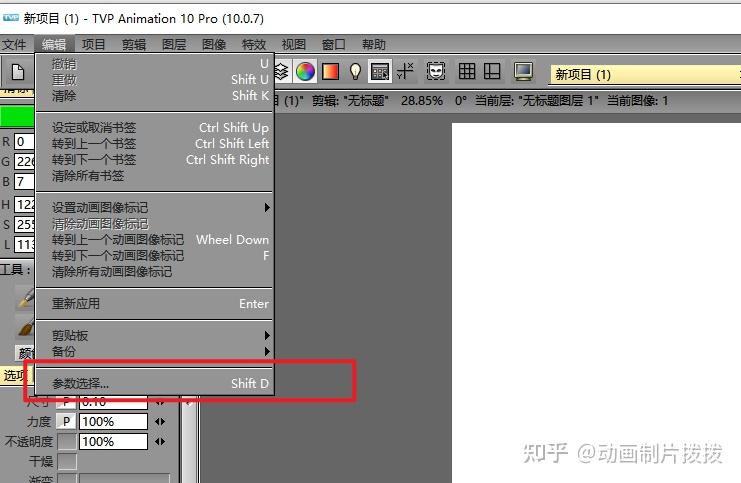Open the orange gradient panel icon
This screenshot has width=741, height=483.
330,72
